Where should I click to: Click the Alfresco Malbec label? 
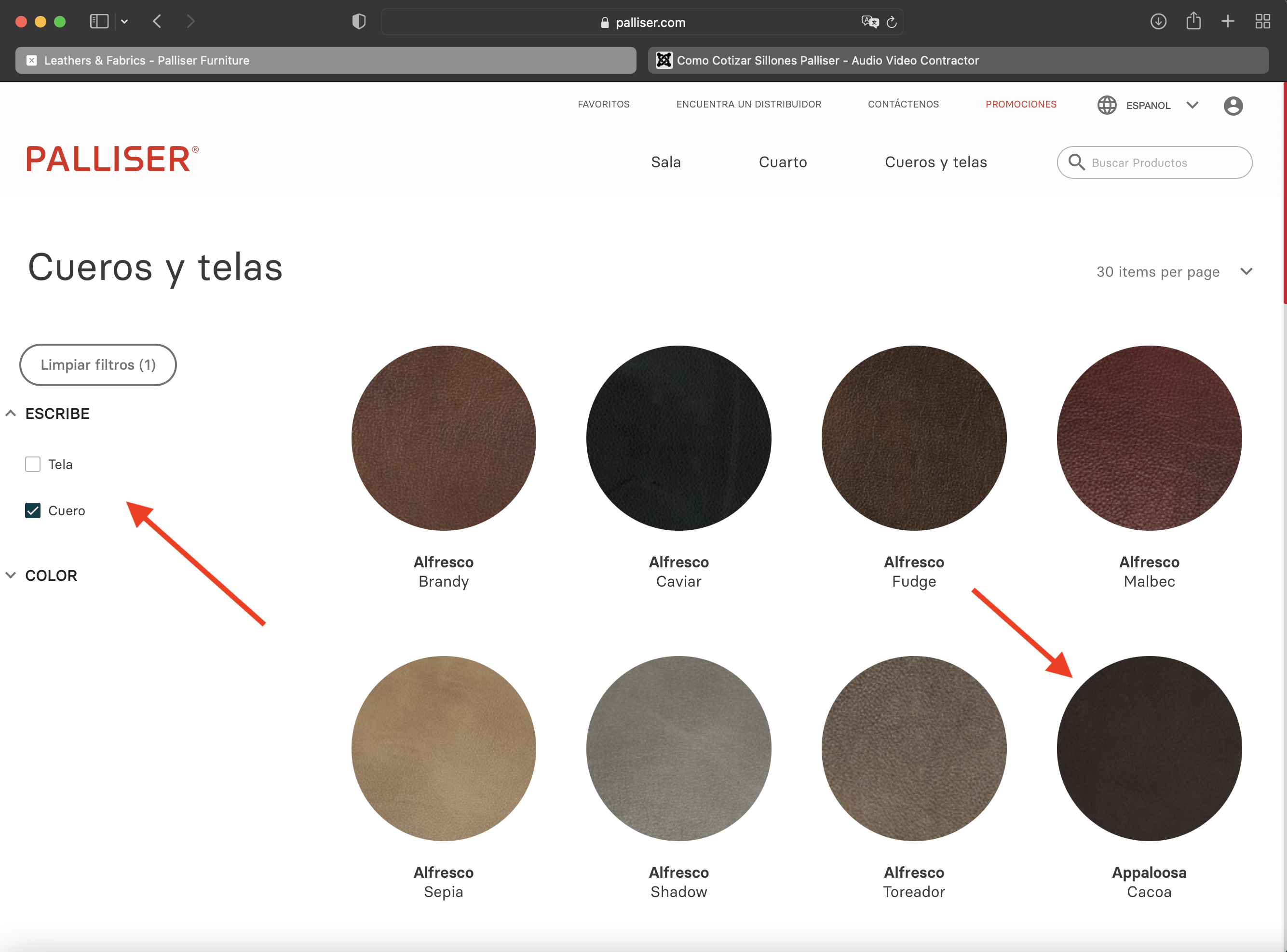click(x=1149, y=572)
